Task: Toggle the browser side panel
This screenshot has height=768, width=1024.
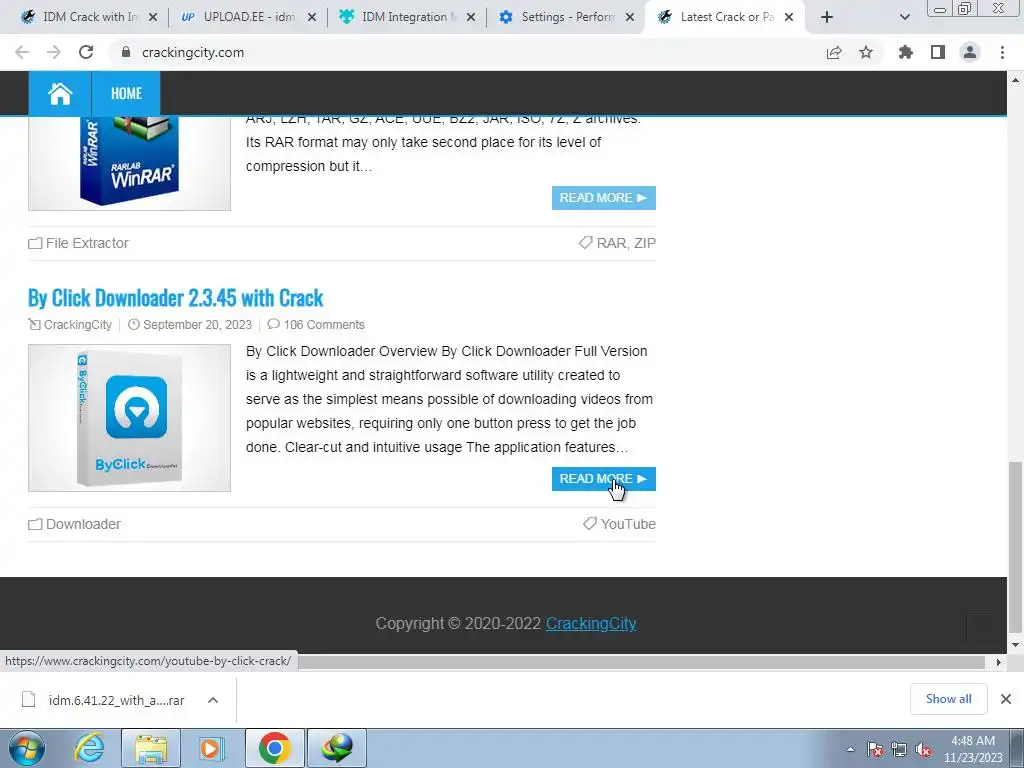Action: click(938, 52)
